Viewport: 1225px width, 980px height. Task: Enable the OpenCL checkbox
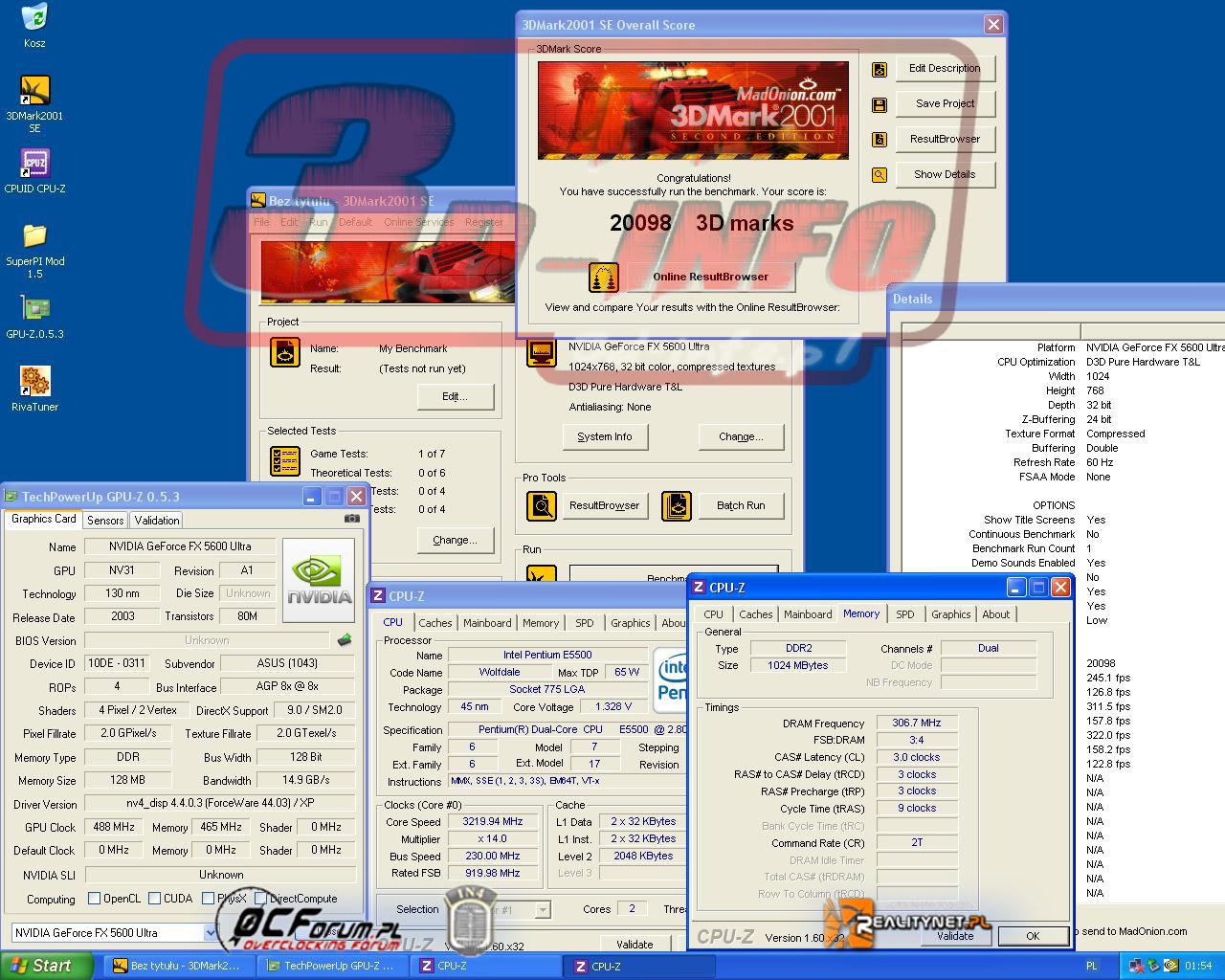click(94, 899)
